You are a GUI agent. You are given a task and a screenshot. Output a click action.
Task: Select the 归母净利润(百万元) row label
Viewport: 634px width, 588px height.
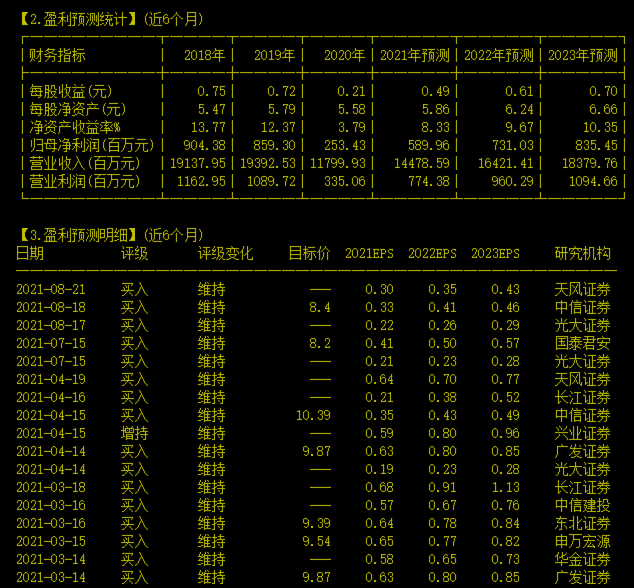91,145
